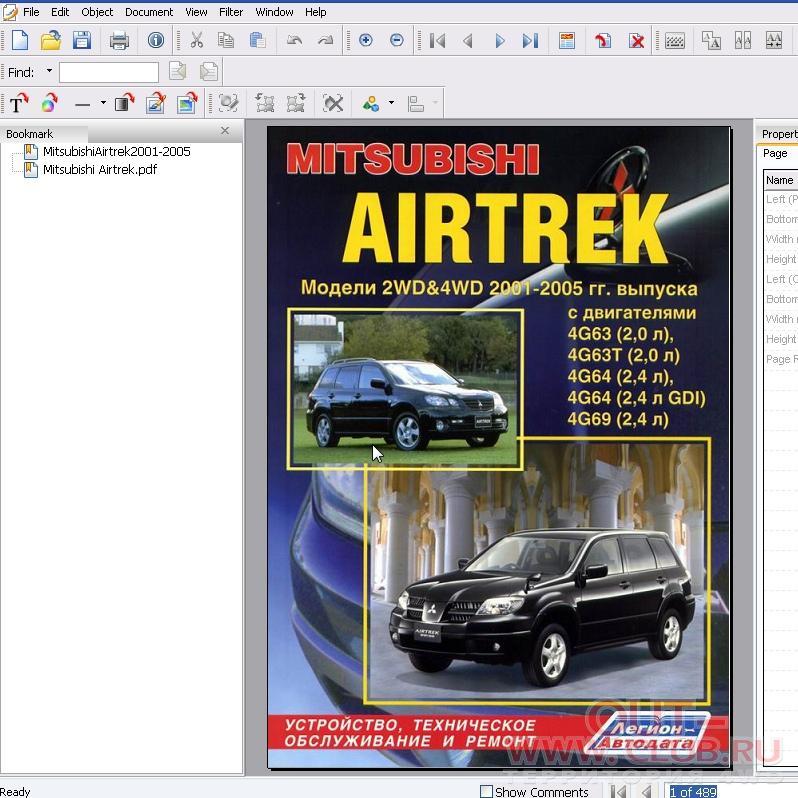
Task: Open the Object menu
Action: click(97, 12)
